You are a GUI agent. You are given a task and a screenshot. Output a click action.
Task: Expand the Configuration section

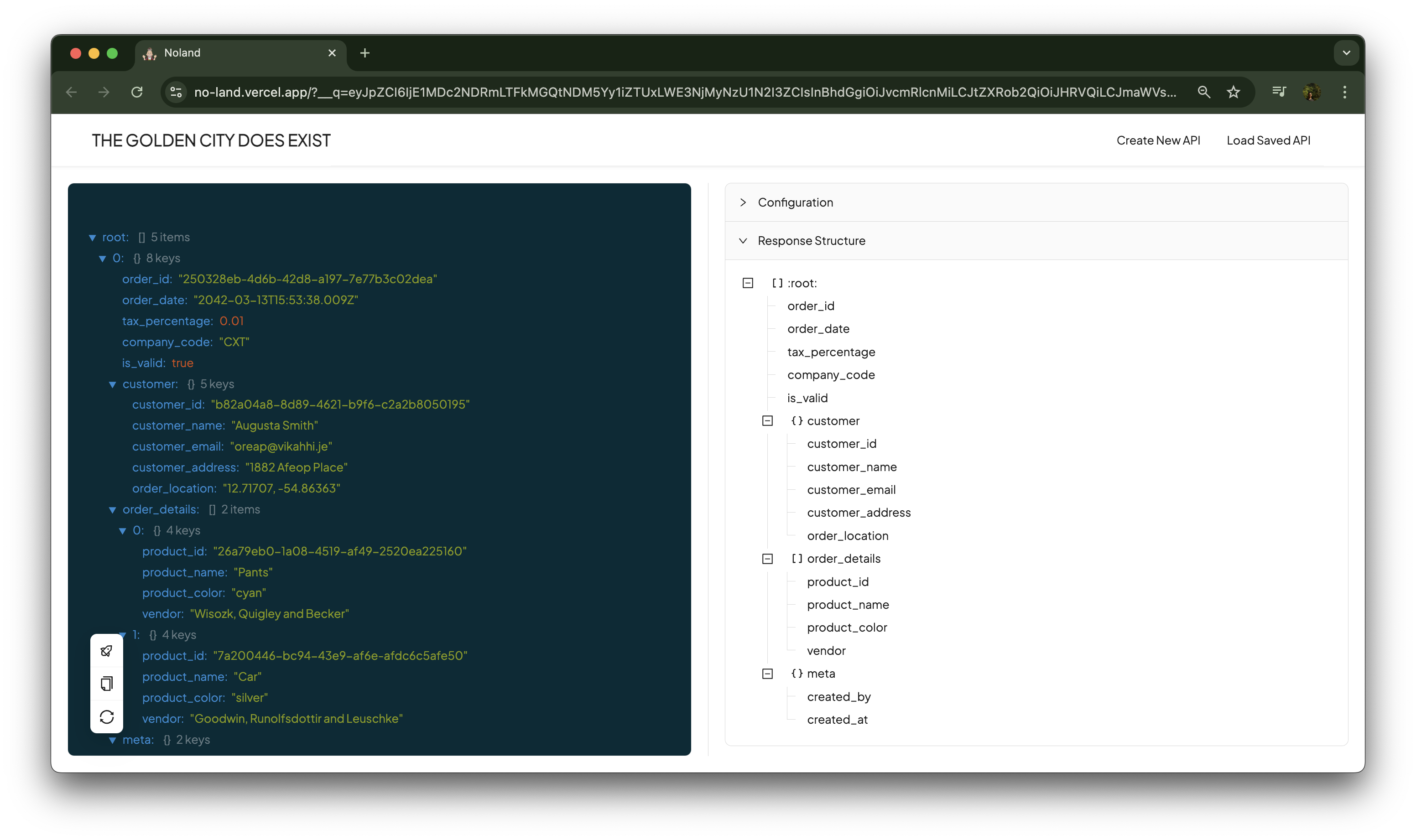795,202
